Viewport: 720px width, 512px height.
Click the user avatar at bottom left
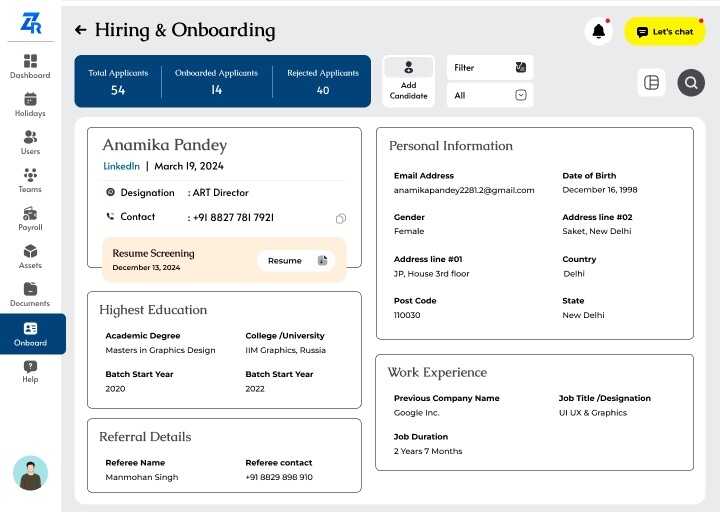tap(30, 473)
